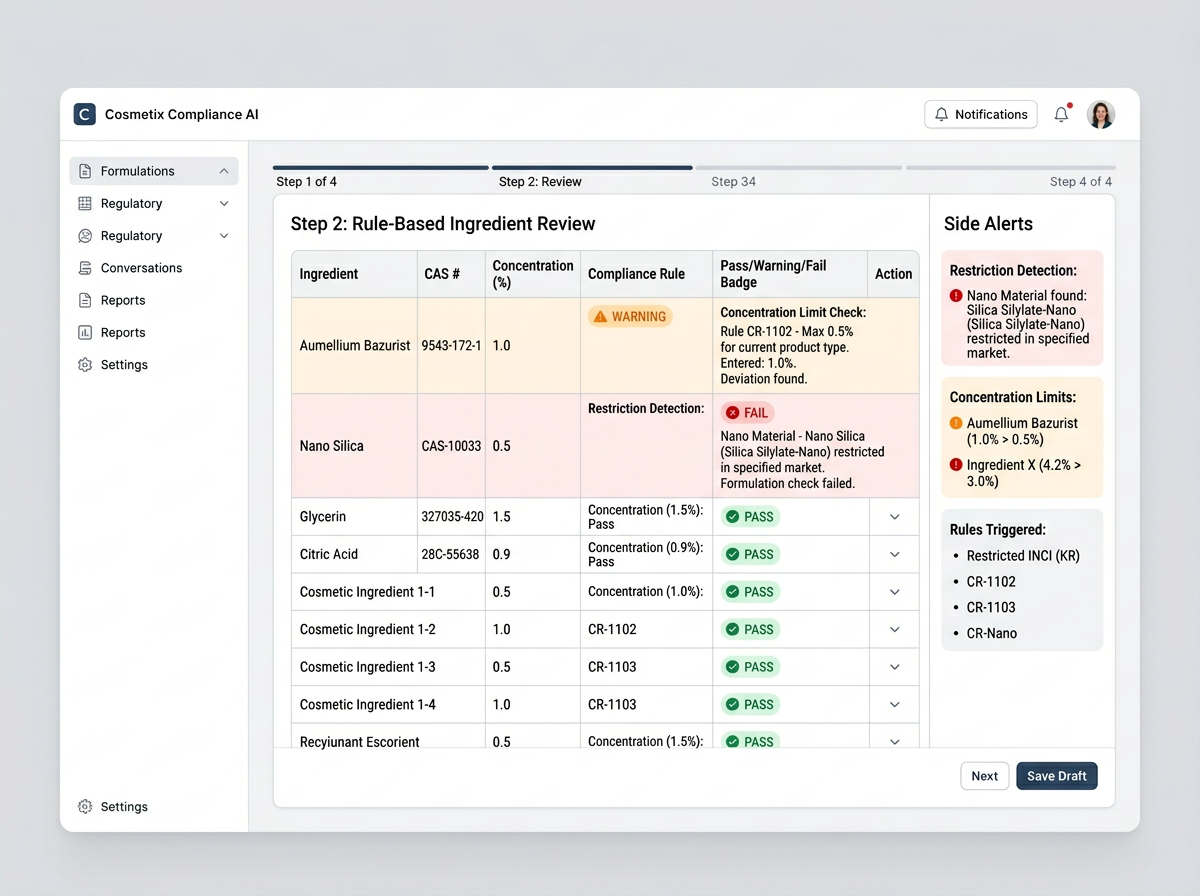
Task: Open the user profile avatar
Action: [x=1101, y=114]
